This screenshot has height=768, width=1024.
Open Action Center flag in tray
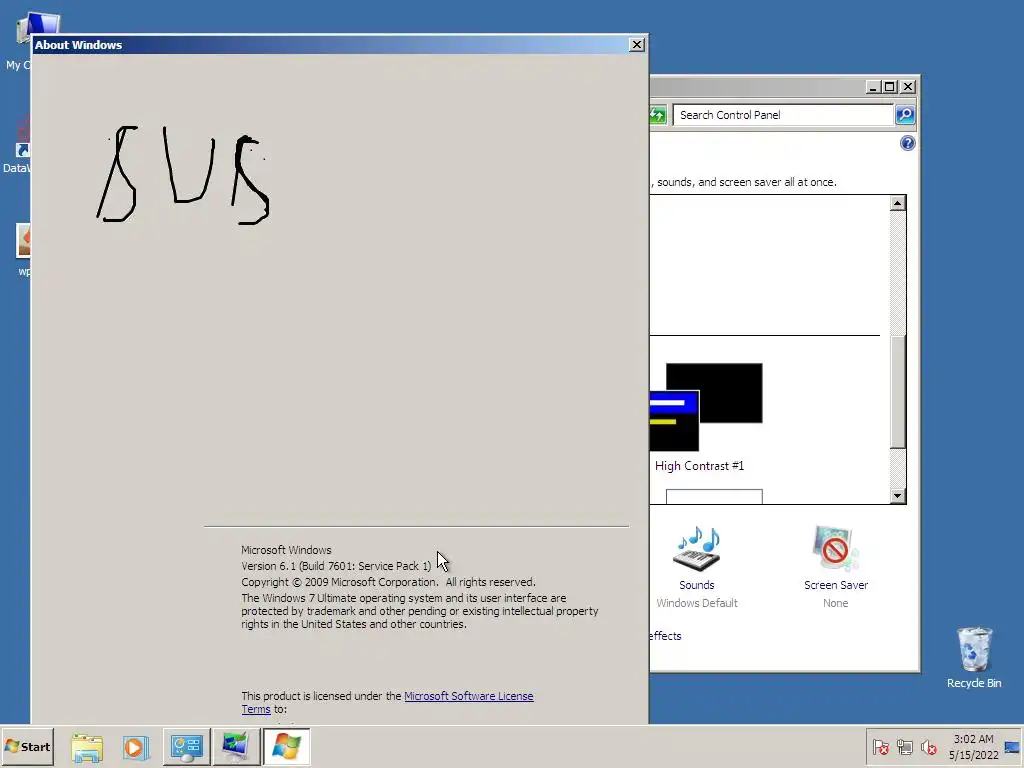880,747
